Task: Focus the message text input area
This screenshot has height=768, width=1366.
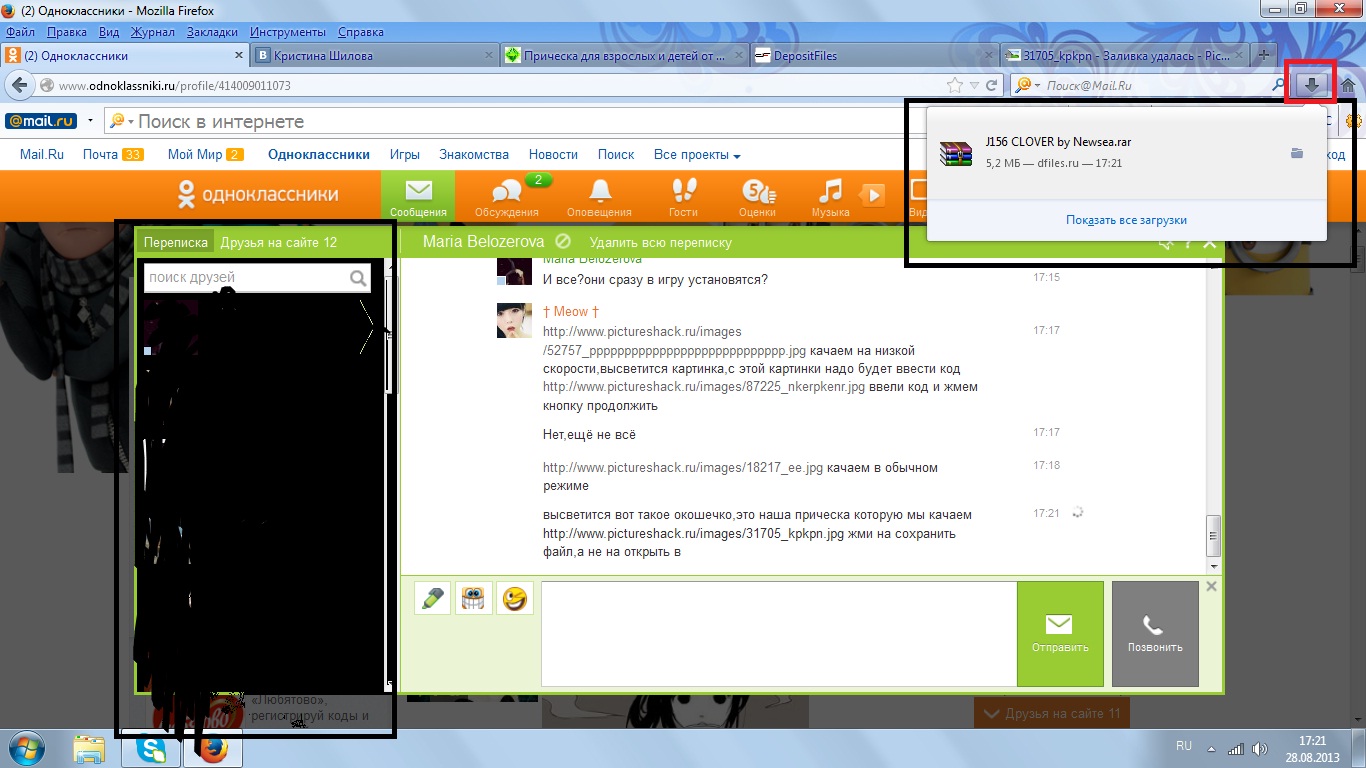Action: tap(779, 634)
